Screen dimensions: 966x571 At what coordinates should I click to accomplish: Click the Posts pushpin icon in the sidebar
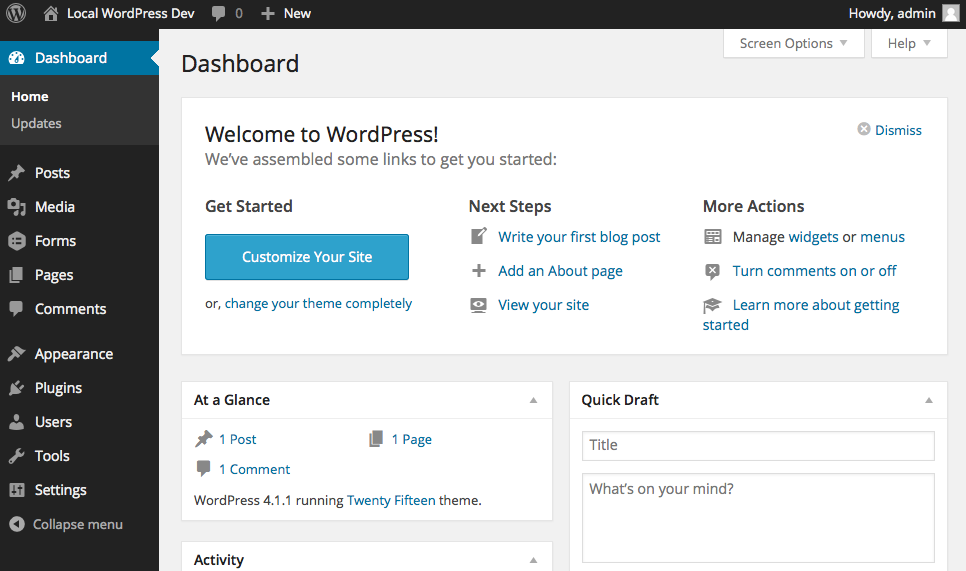tap(17, 173)
